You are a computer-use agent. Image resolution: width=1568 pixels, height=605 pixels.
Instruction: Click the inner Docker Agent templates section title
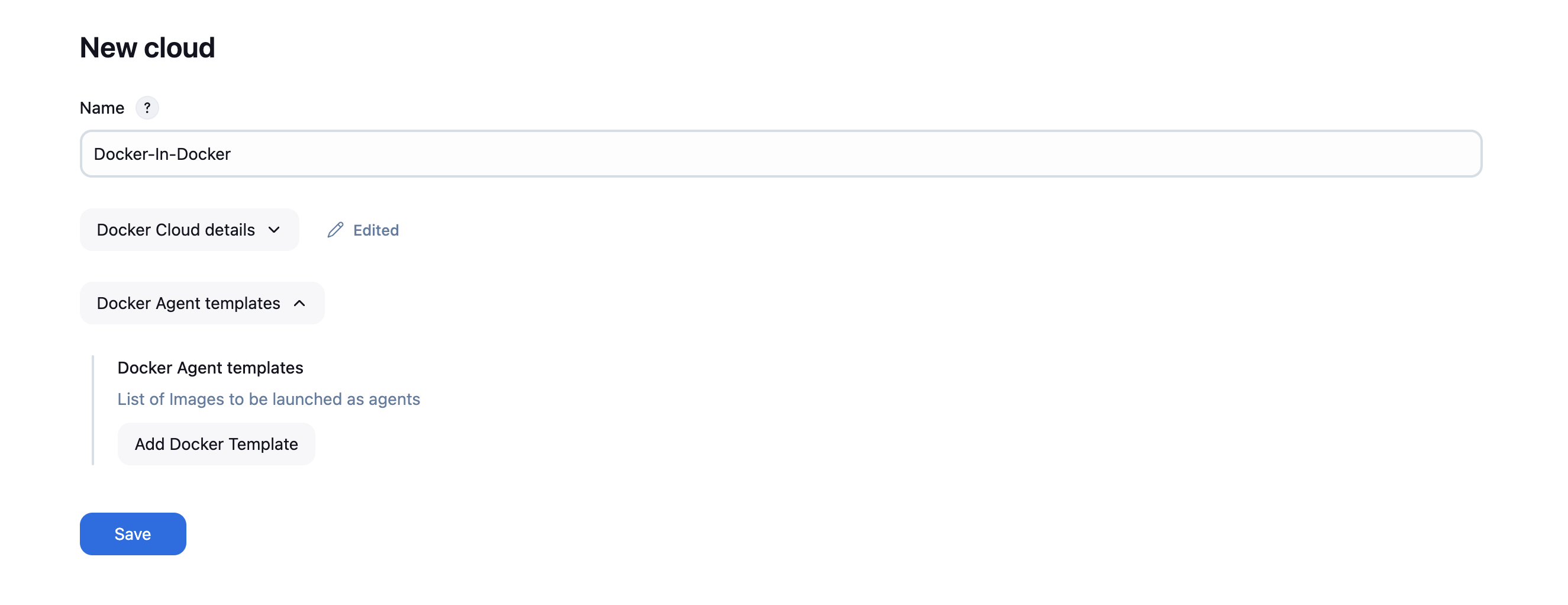point(210,368)
